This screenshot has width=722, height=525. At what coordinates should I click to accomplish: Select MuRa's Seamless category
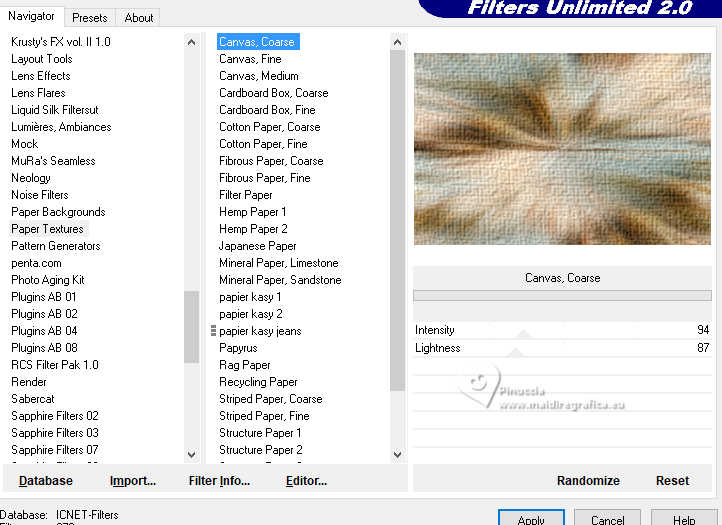pos(53,161)
